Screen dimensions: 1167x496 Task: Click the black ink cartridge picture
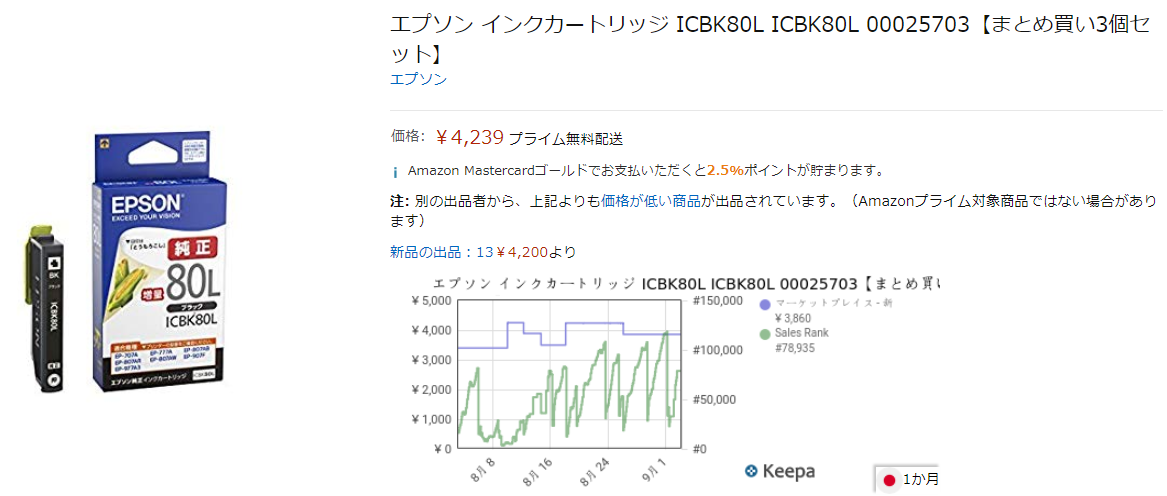click(46, 310)
